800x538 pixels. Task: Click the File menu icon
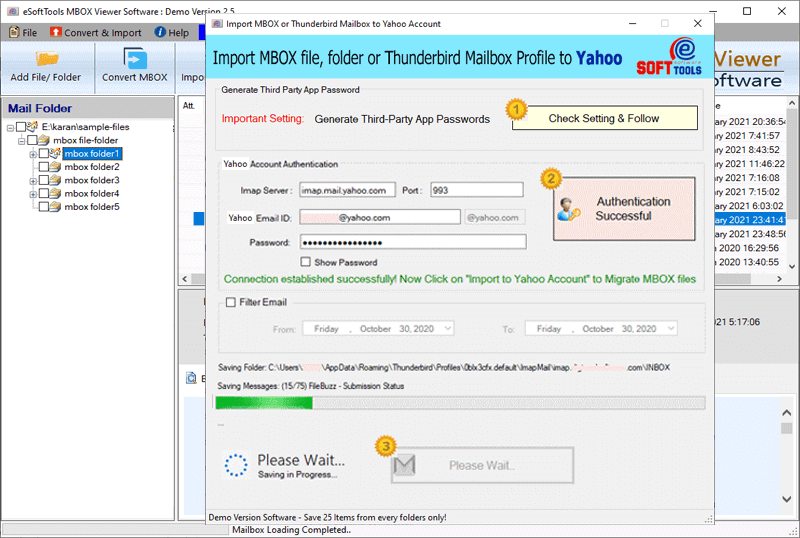14,32
